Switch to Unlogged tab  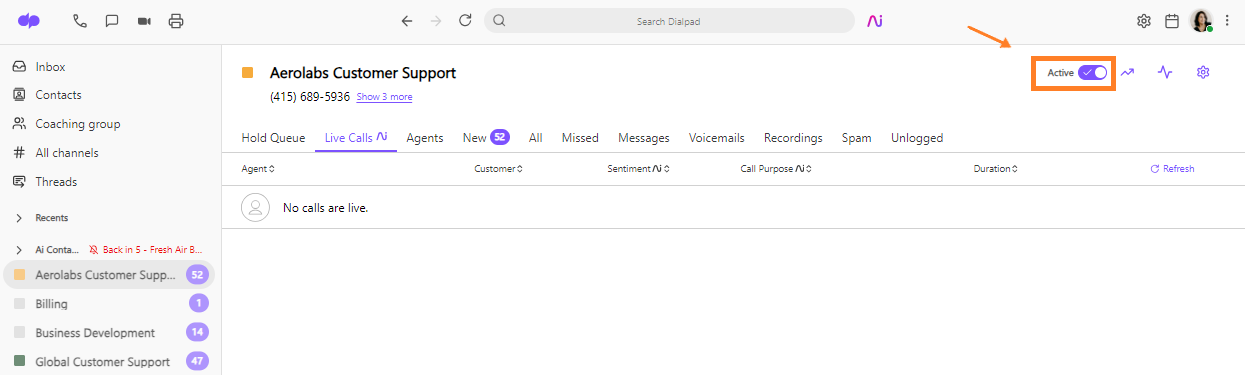[917, 138]
